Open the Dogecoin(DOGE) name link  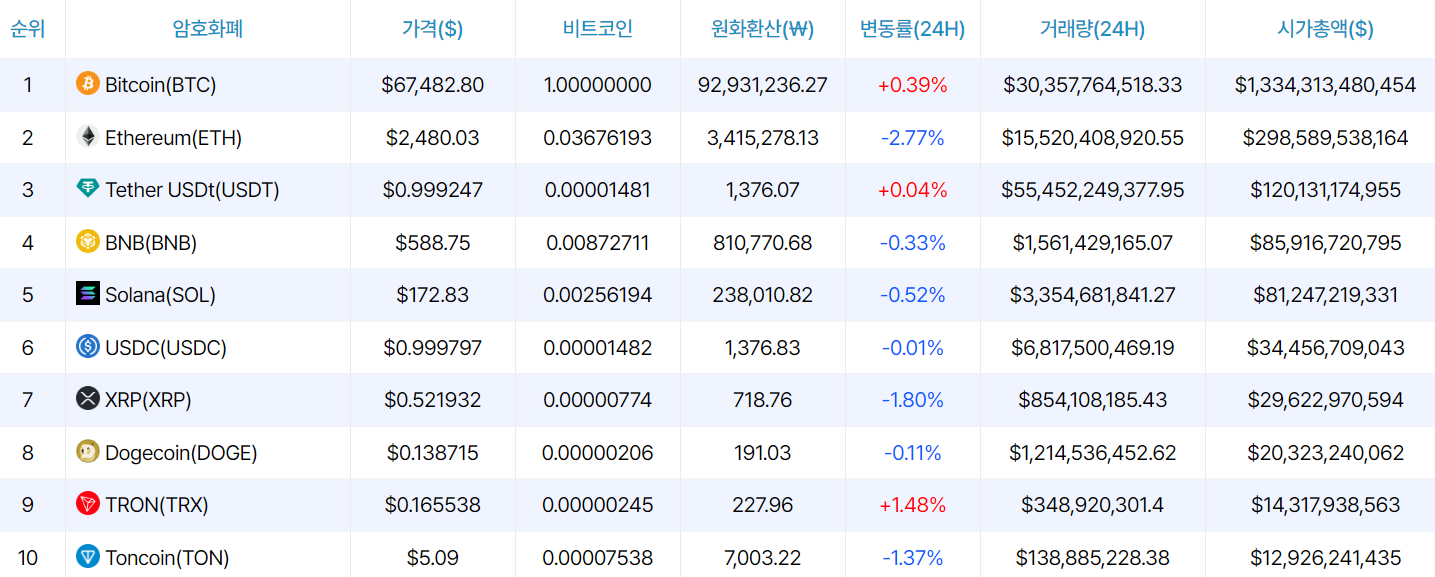tap(181, 453)
